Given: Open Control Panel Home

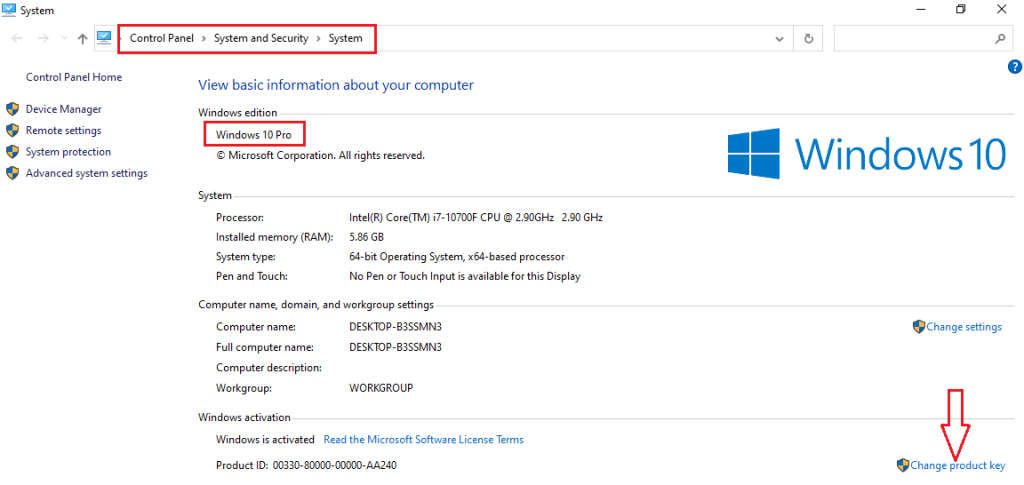Looking at the screenshot, I should tap(74, 77).
